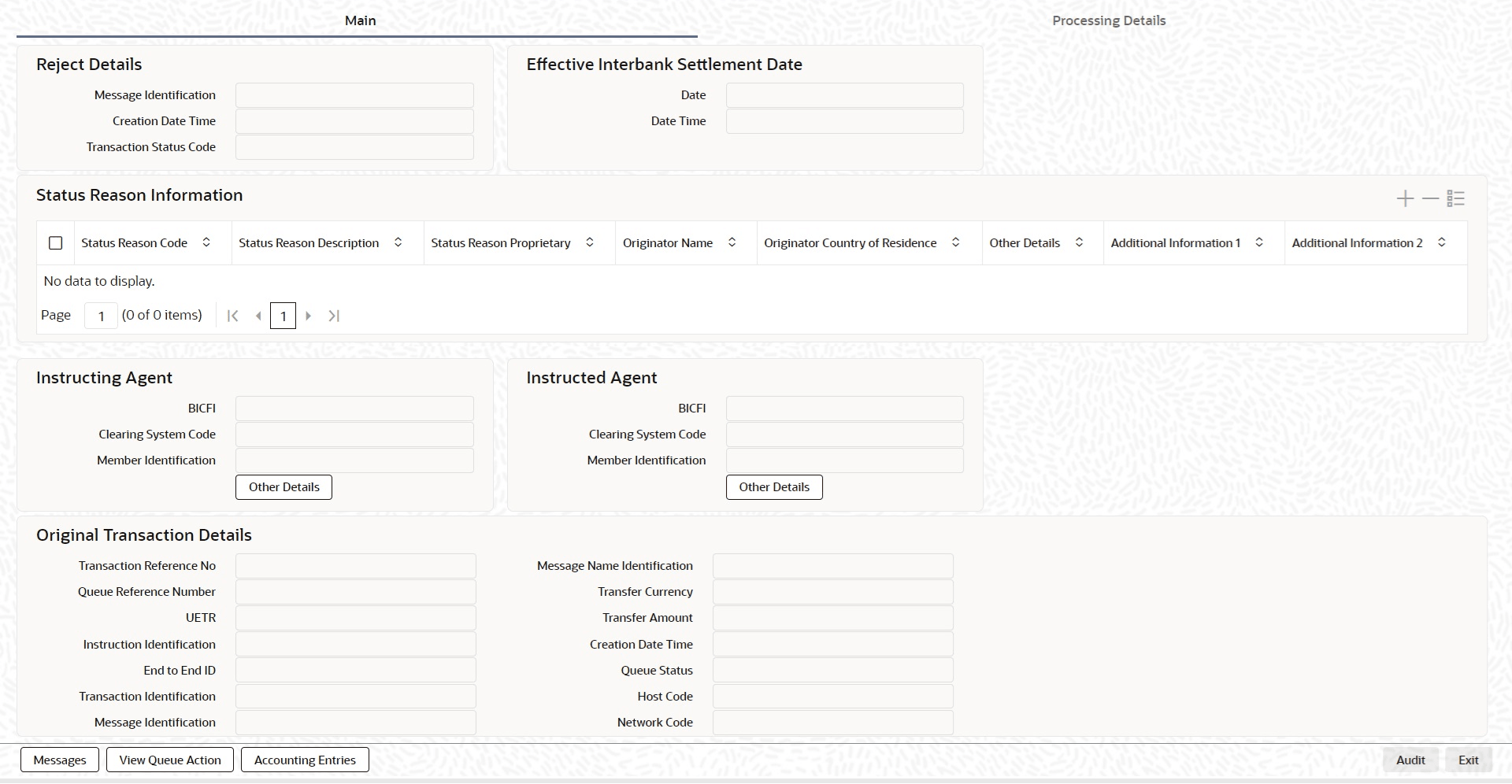Click the Queue Status field

click(833, 670)
